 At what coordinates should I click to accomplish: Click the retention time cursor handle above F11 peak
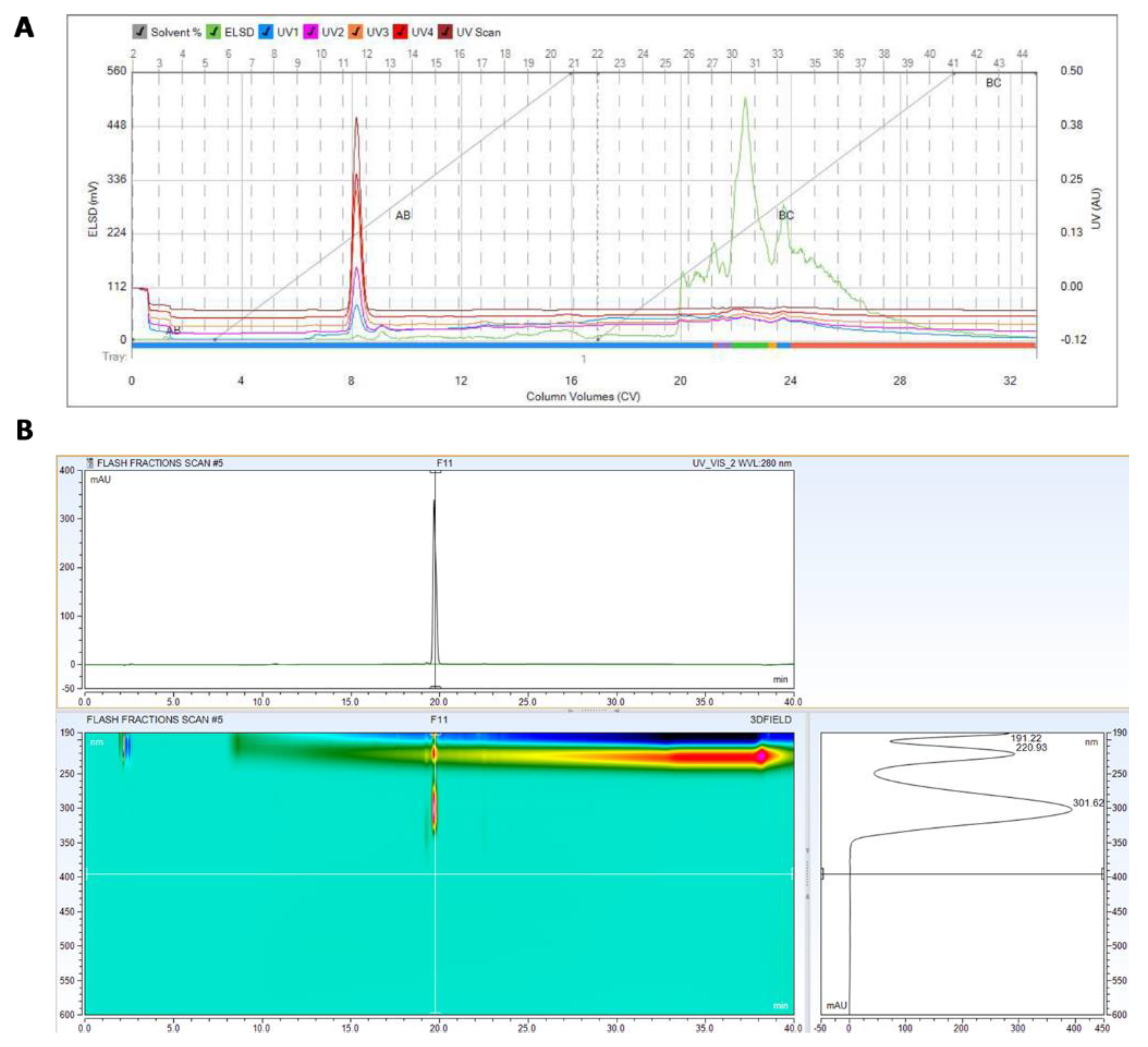pyautogui.click(x=436, y=472)
